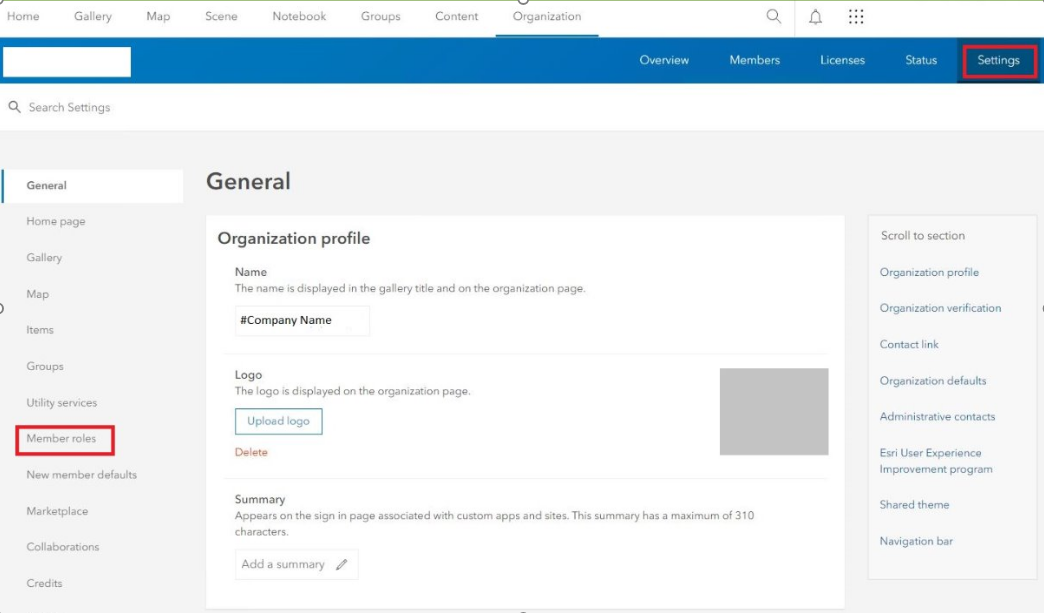Go to the Settings tab

[x=998, y=60]
